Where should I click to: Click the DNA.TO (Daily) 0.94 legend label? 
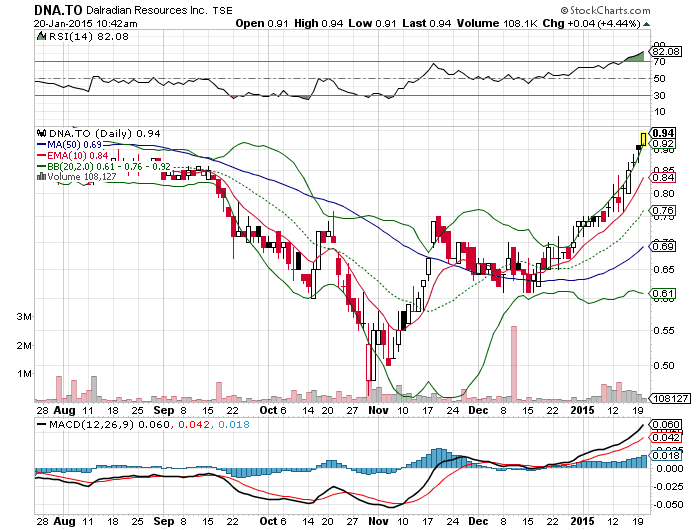pyautogui.click(x=104, y=133)
